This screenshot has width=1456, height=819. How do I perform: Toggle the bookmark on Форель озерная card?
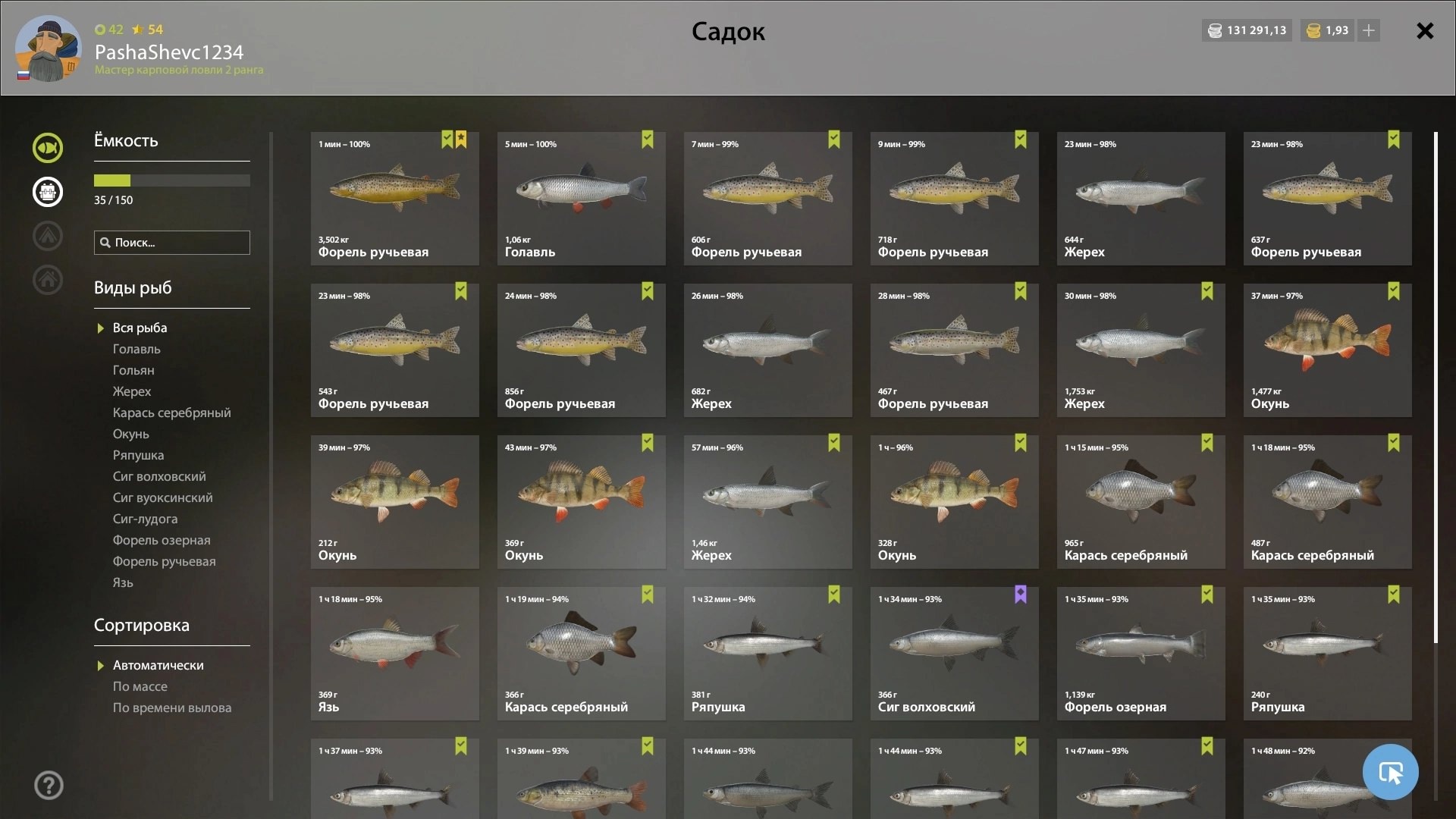click(1207, 595)
